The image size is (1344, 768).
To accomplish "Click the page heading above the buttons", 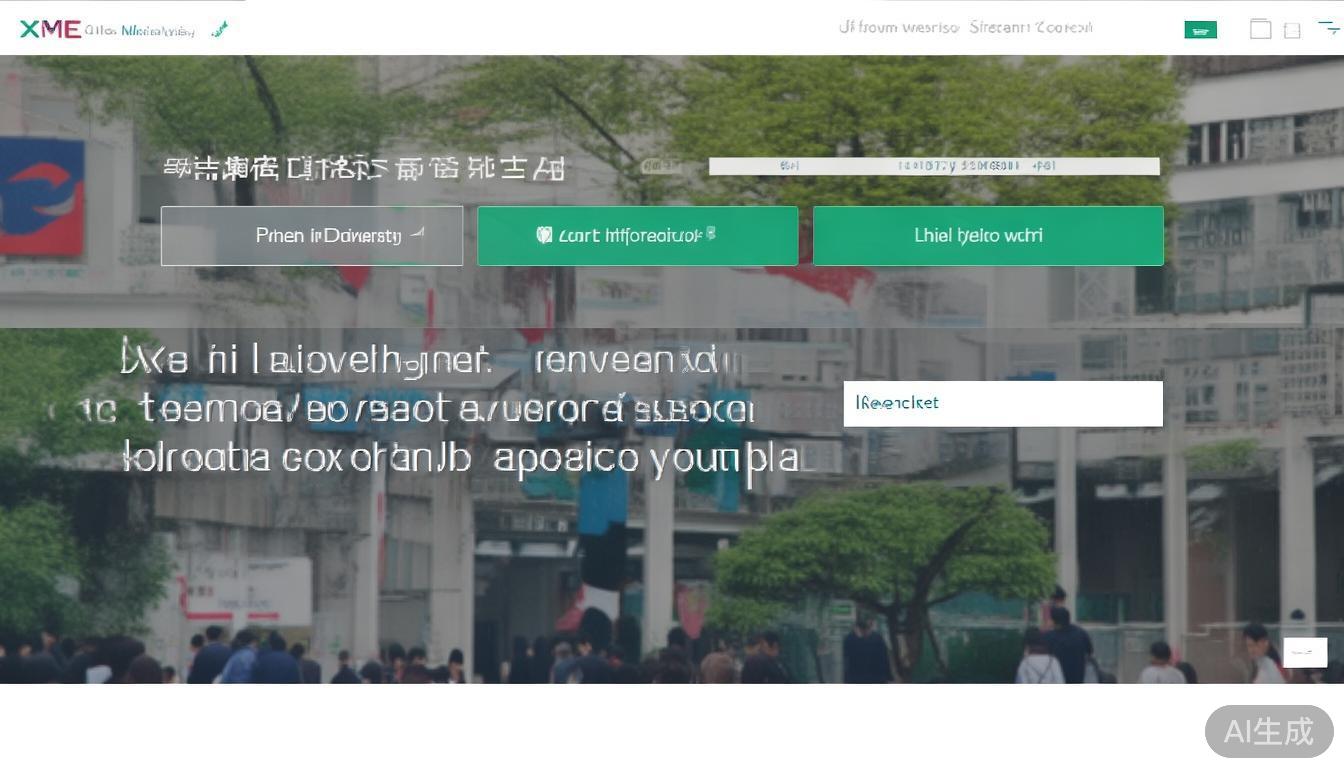I will (x=365, y=167).
